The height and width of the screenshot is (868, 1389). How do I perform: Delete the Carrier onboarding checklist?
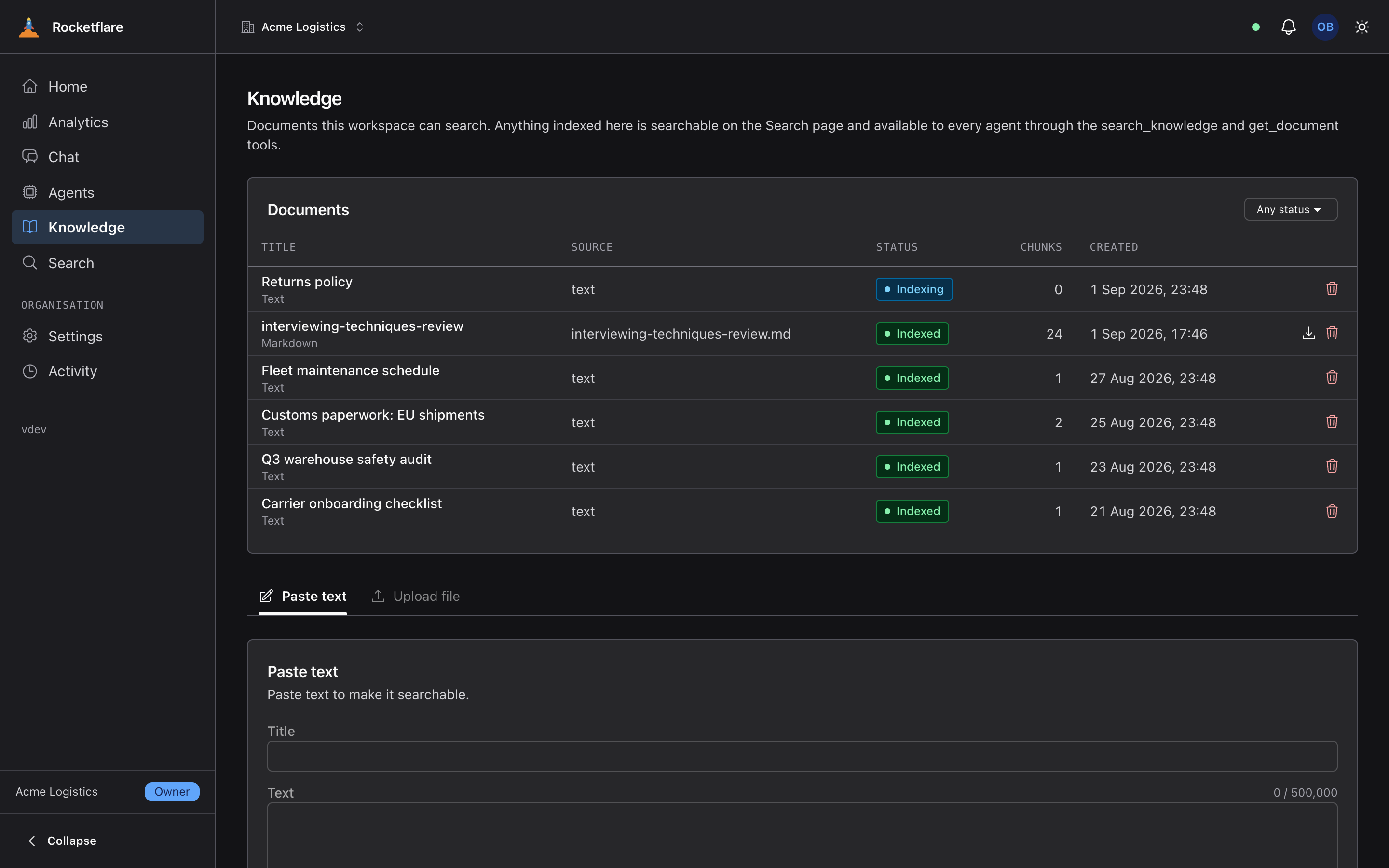click(x=1332, y=511)
